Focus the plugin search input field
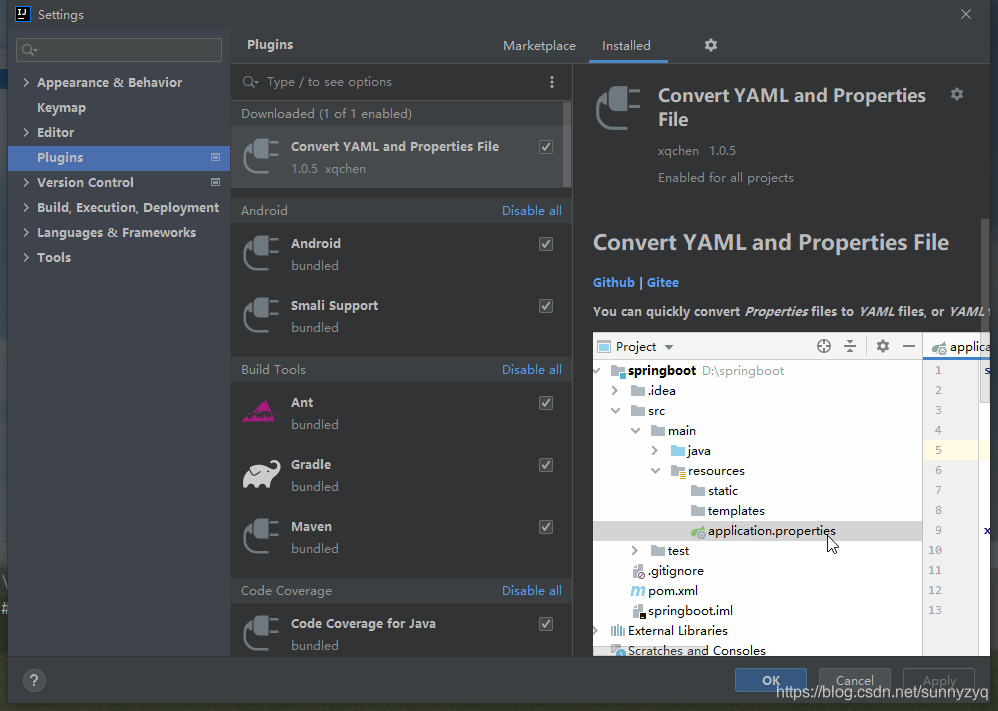 390,82
